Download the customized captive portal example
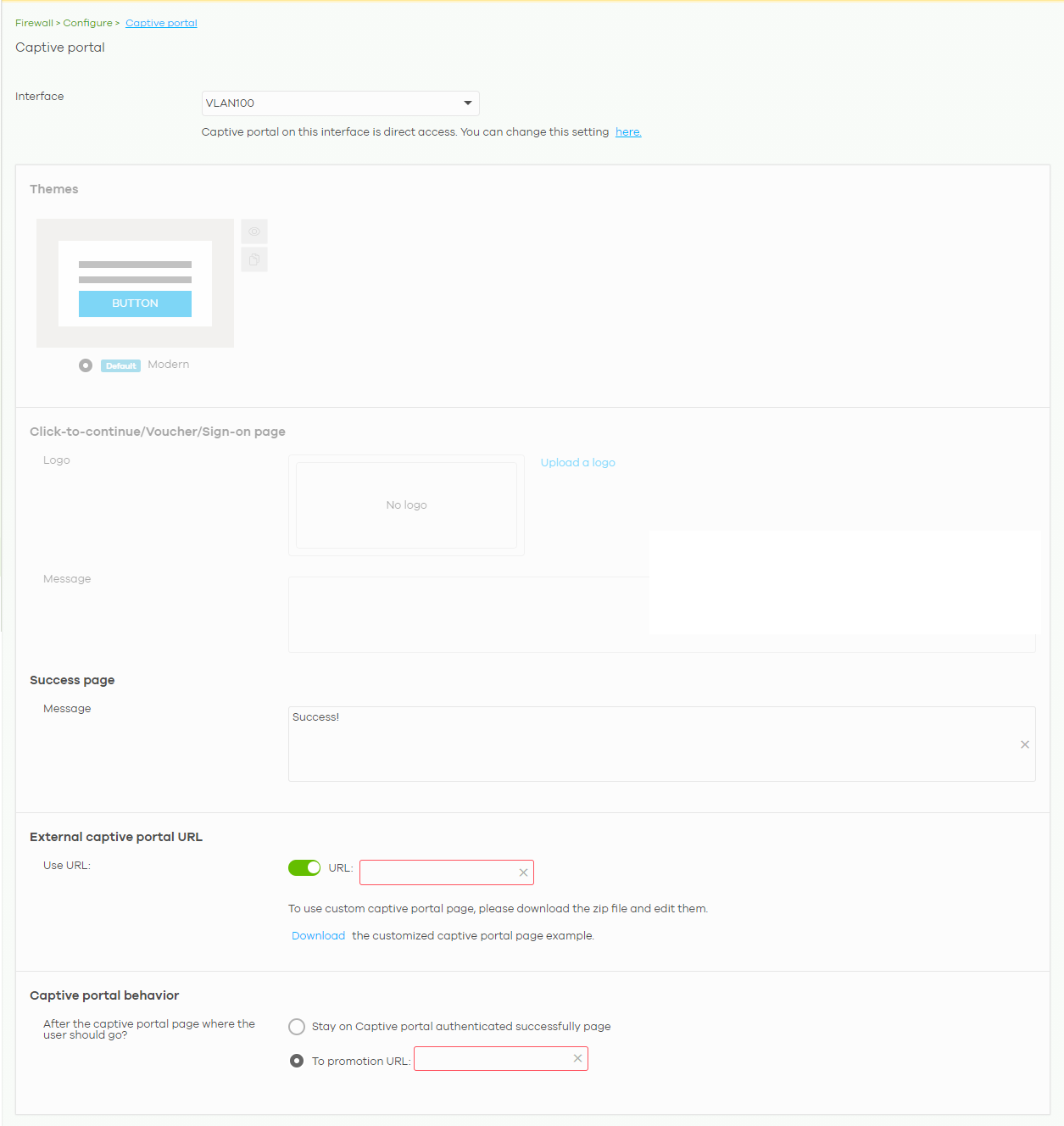The width and height of the screenshot is (1064, 1126). click(318, 936)
